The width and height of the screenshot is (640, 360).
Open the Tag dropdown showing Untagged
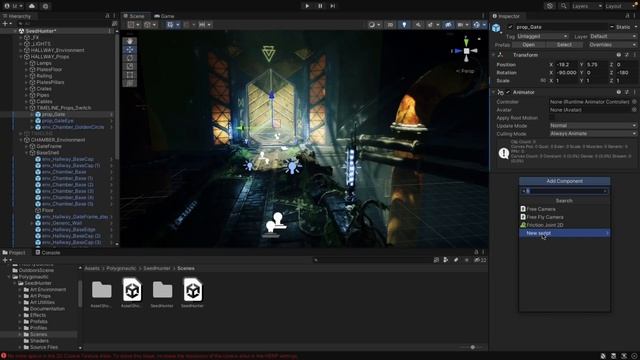(x=542, y=36)
